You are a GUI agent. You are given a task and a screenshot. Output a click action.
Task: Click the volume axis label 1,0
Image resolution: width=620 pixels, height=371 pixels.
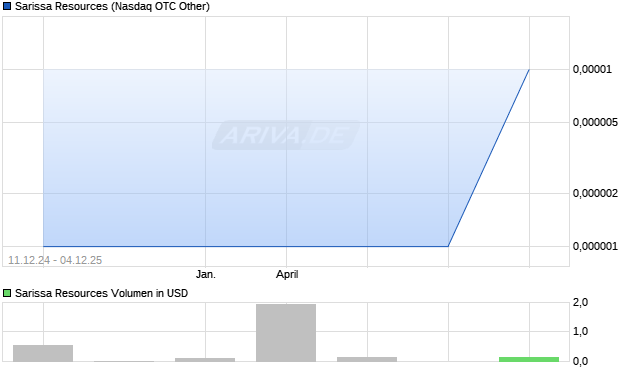pos(580,331)
